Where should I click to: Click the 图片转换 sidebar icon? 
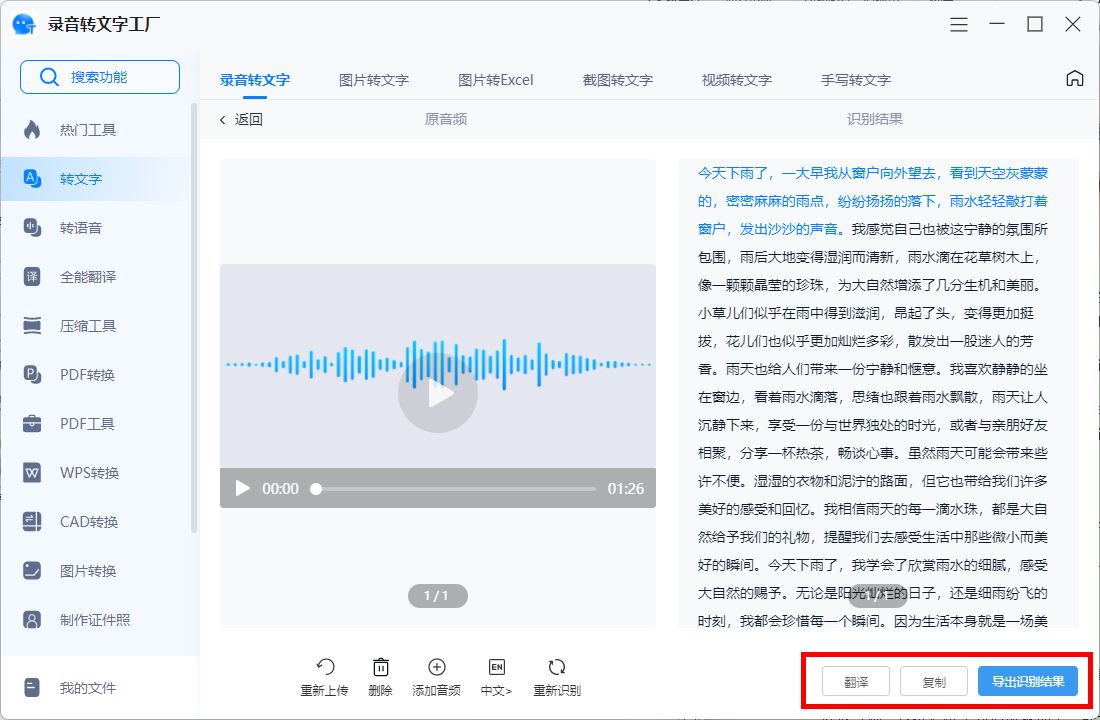point(32,571)
